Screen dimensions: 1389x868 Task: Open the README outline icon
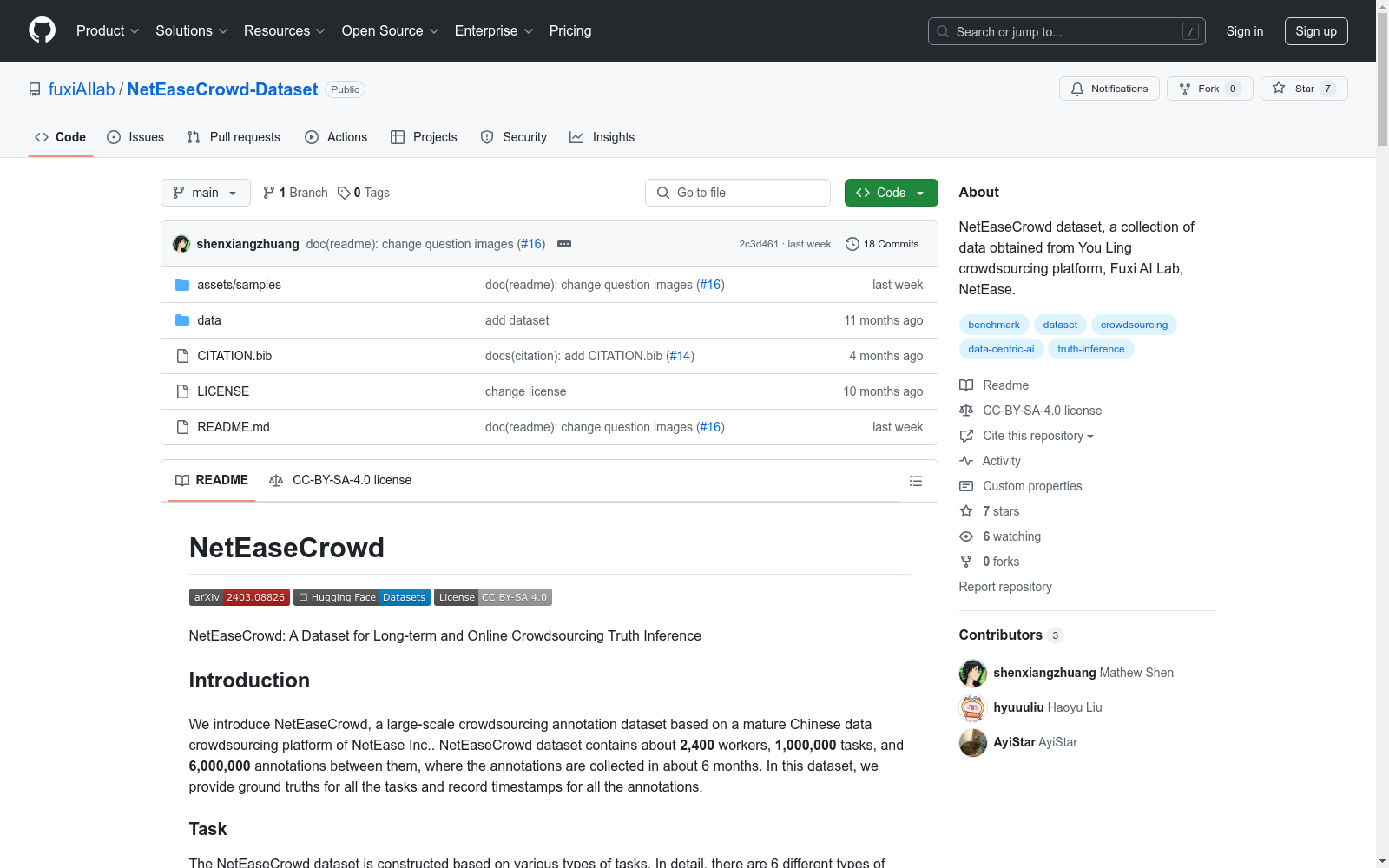pos(915,481)
